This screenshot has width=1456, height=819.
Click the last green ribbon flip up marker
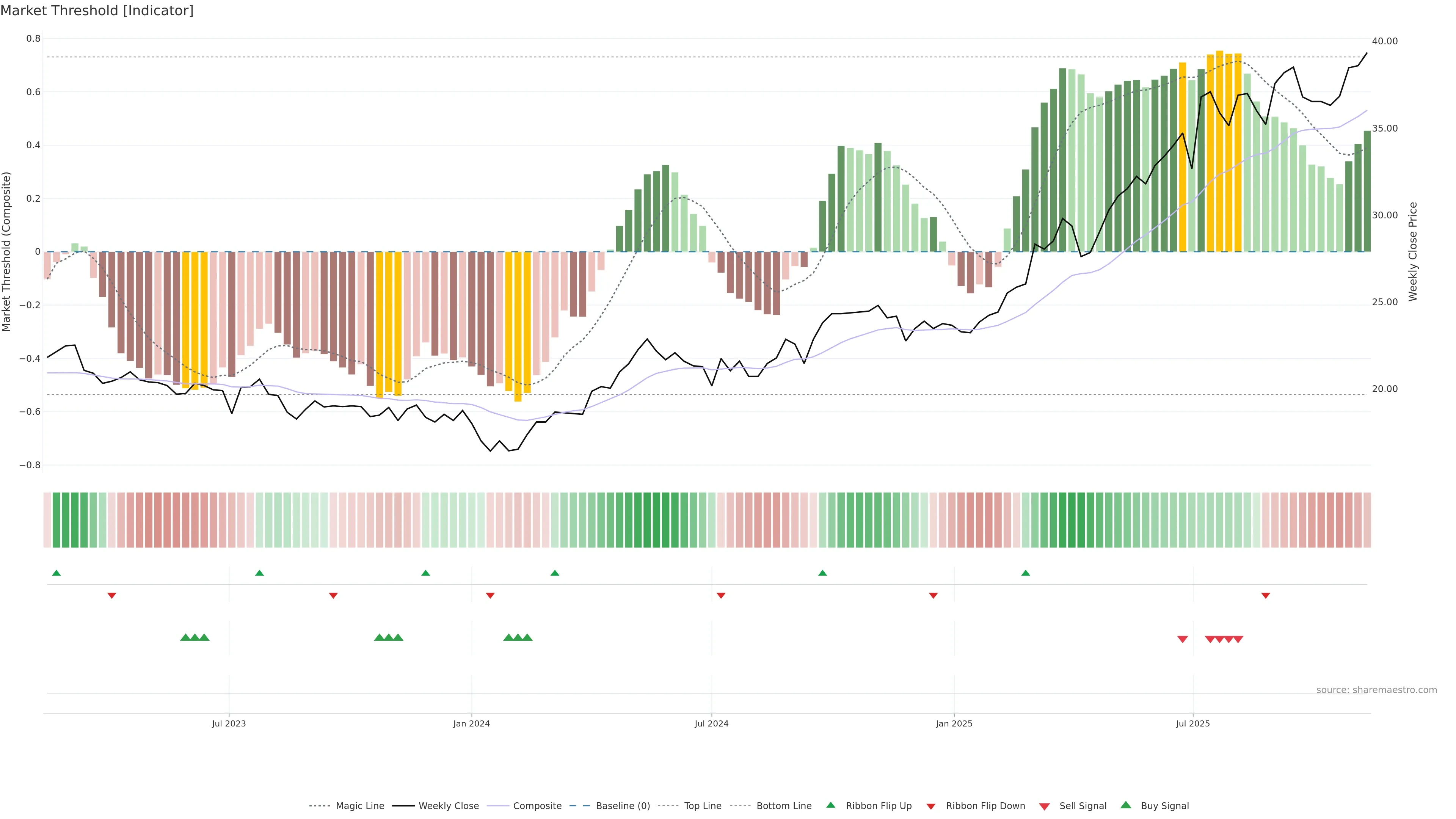coord(1025,573)
